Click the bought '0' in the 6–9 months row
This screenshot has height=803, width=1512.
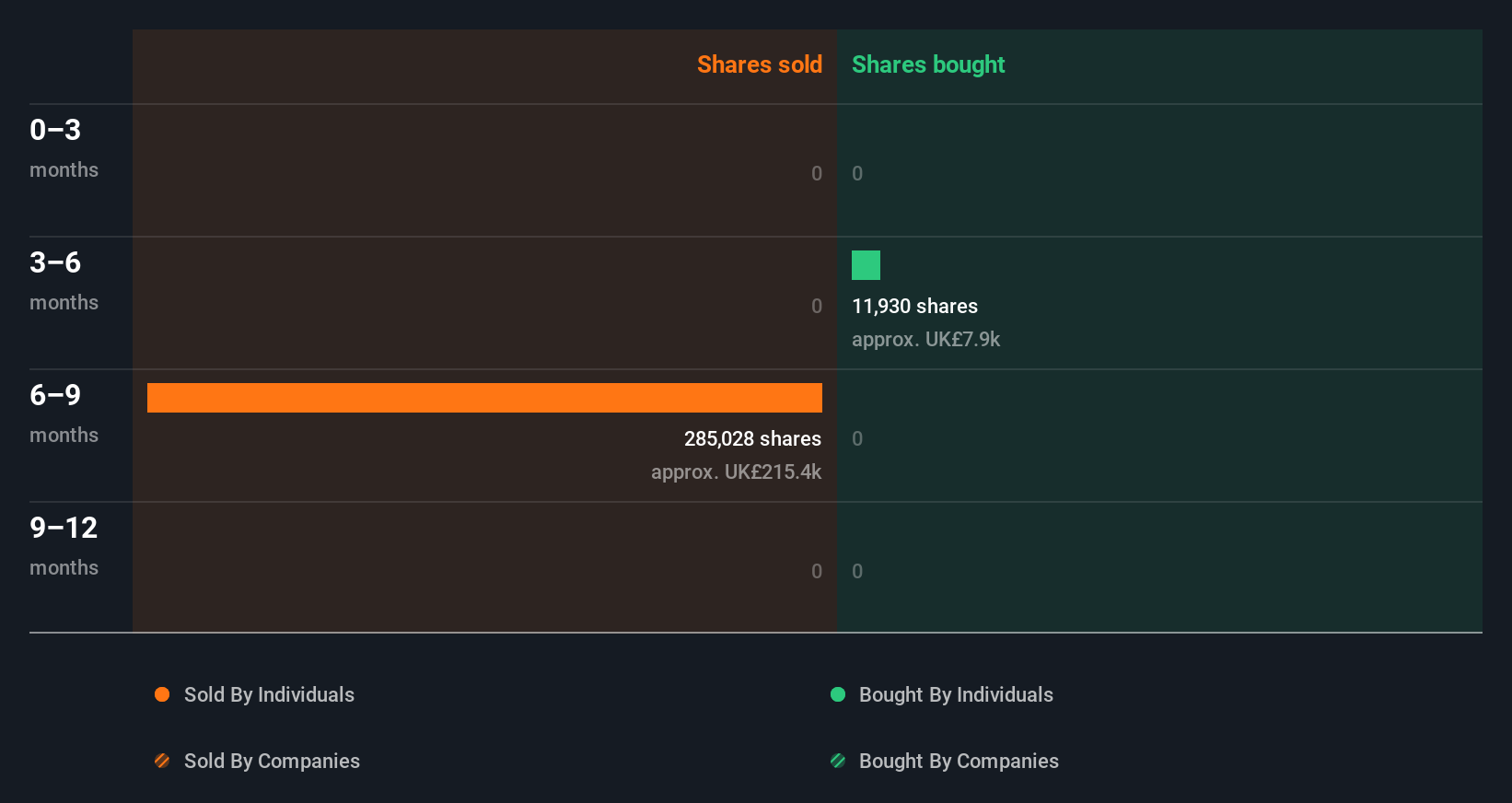(857, 438)
